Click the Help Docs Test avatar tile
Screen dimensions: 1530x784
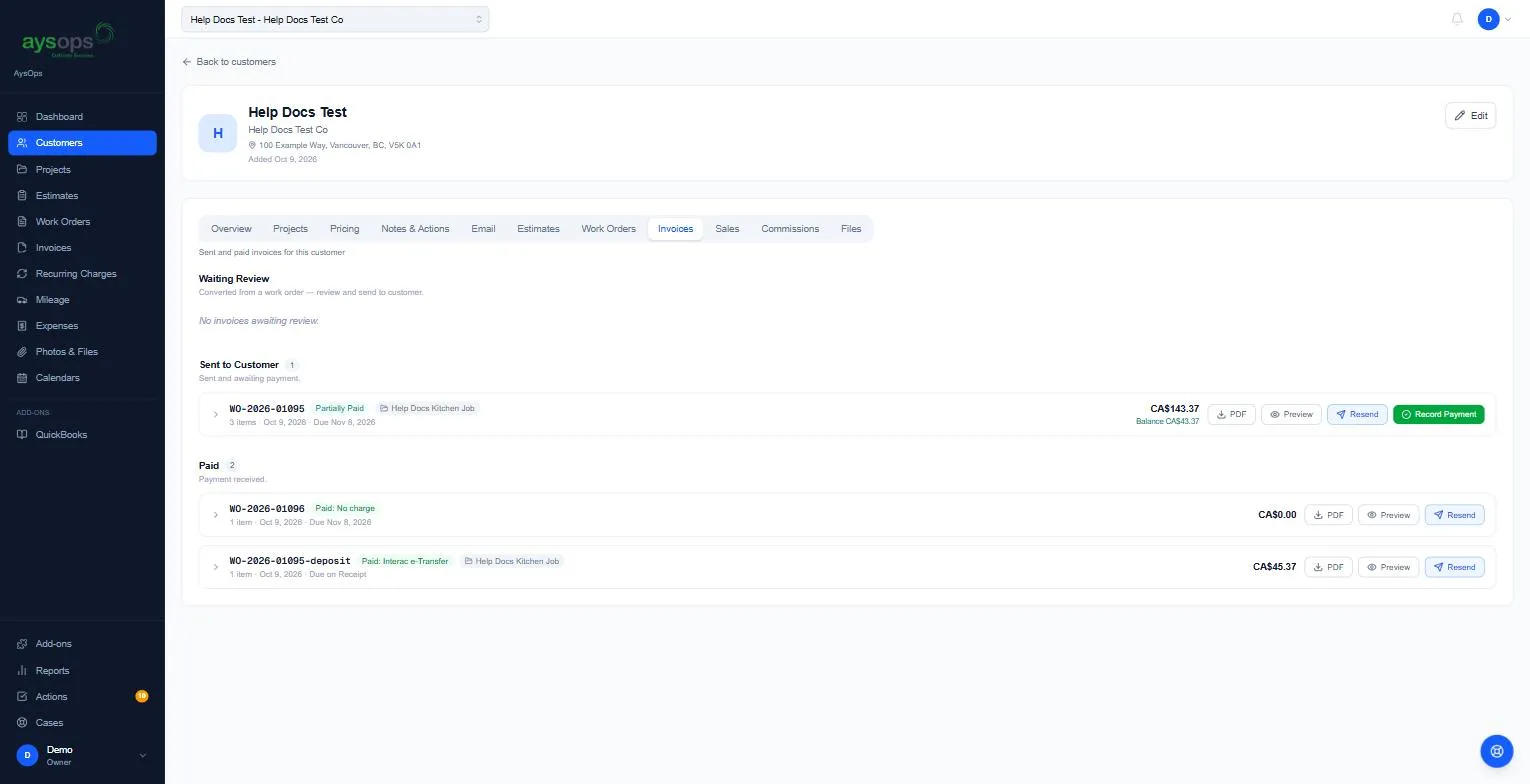click(218, 133)
